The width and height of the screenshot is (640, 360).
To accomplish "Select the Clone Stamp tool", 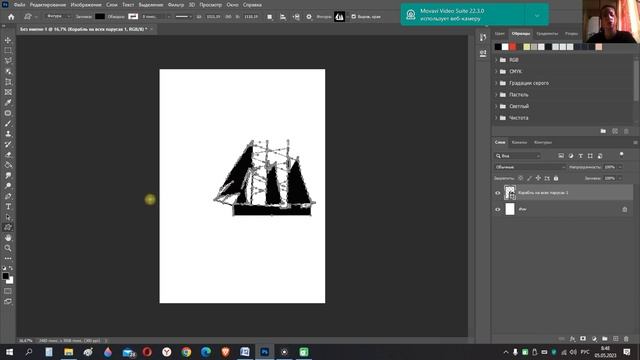I will pos(8,134).
